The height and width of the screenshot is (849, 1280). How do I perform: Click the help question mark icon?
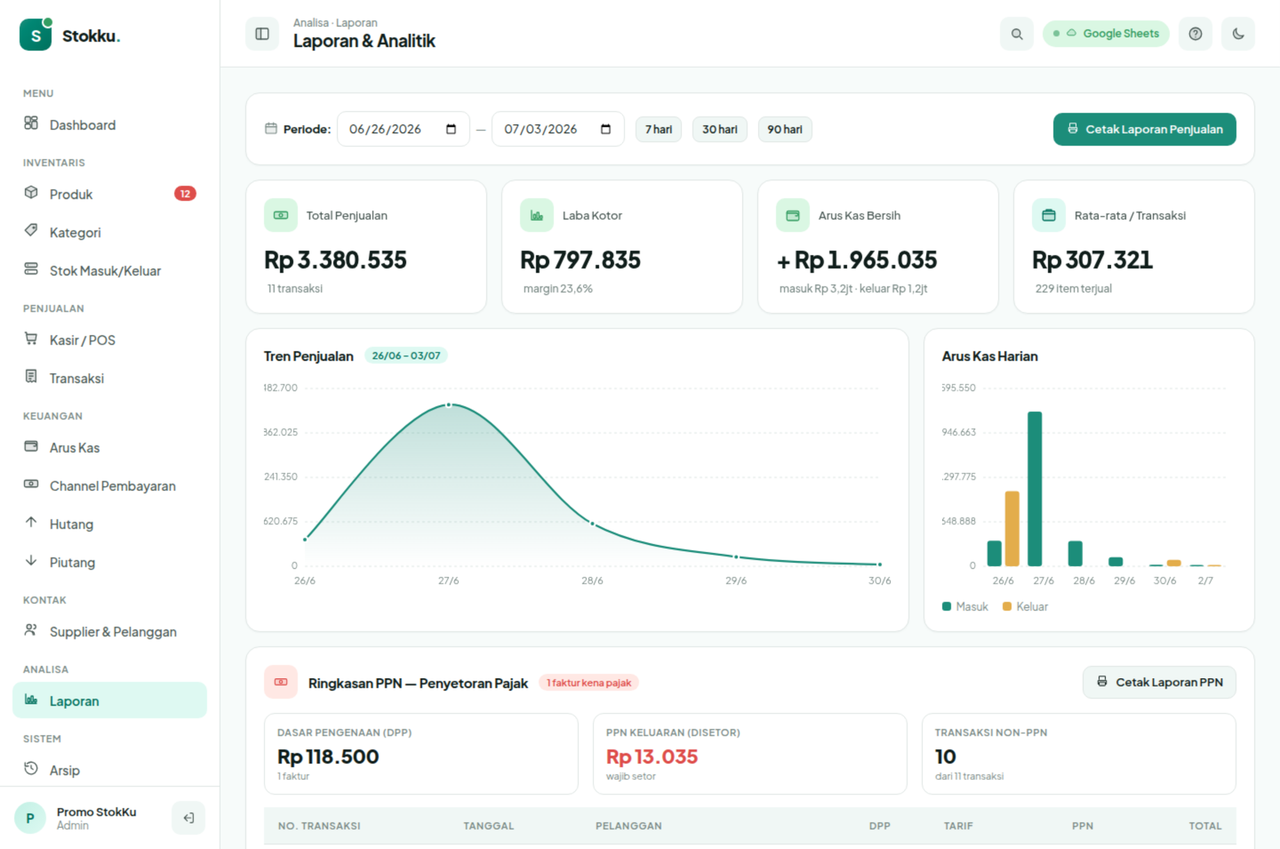(x=1195, y=34)
